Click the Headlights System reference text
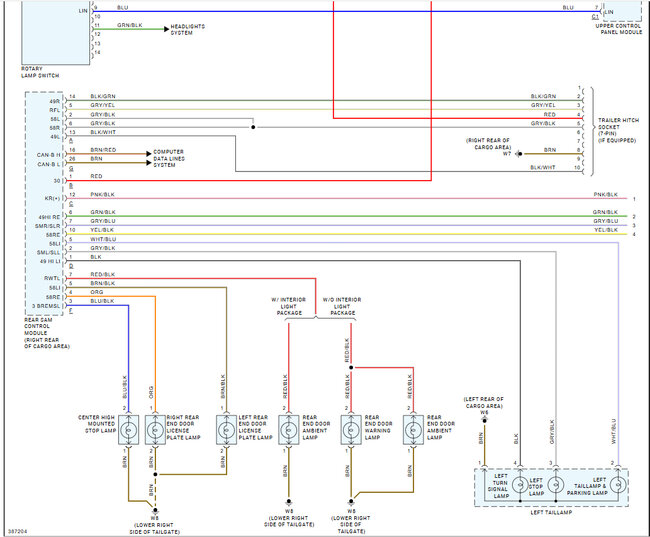This screenshot has width=650, height=537. coord(187,29)
